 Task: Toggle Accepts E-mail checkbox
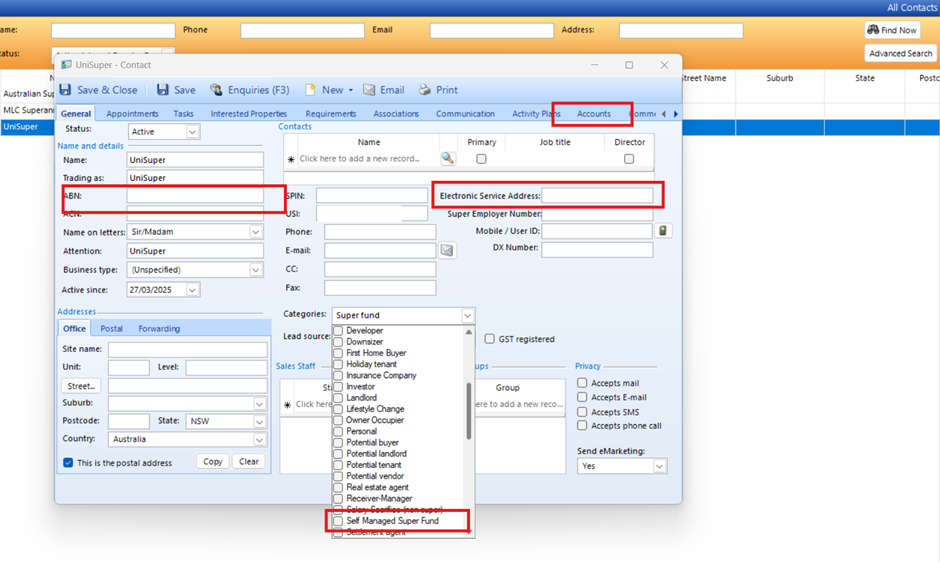click(x=582, y=397)
